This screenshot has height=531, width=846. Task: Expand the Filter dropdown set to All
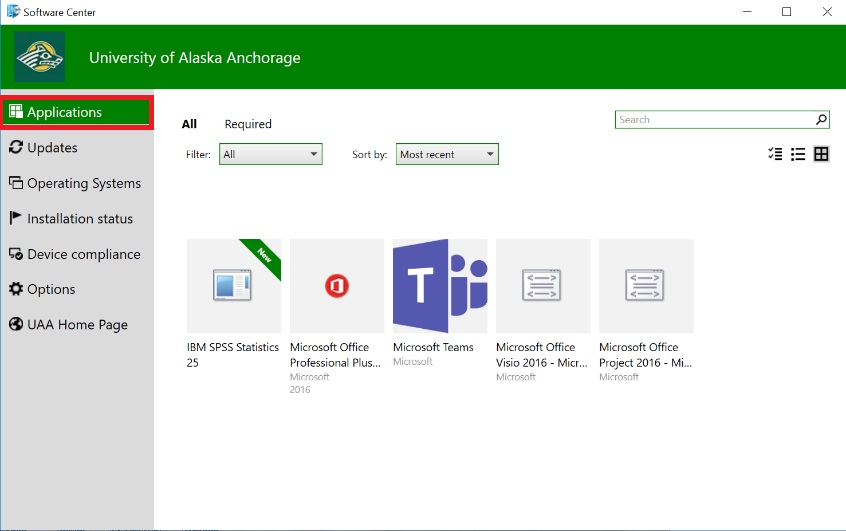coord(271,154)
